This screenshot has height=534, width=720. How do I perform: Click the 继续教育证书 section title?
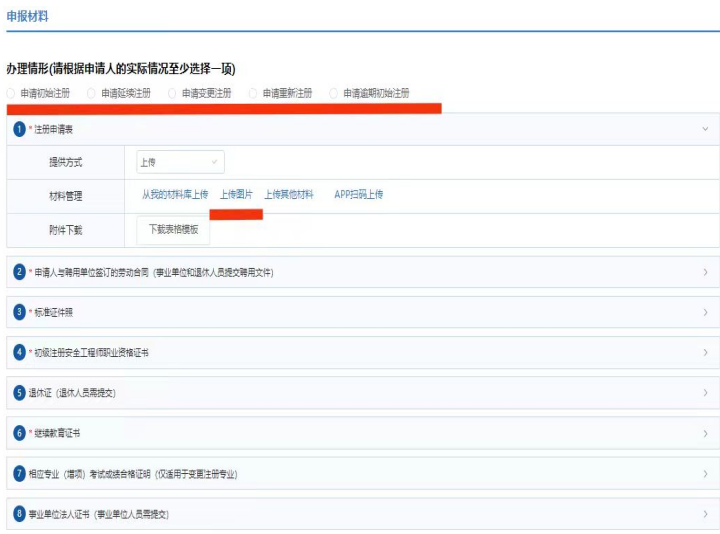pos(57,433)
